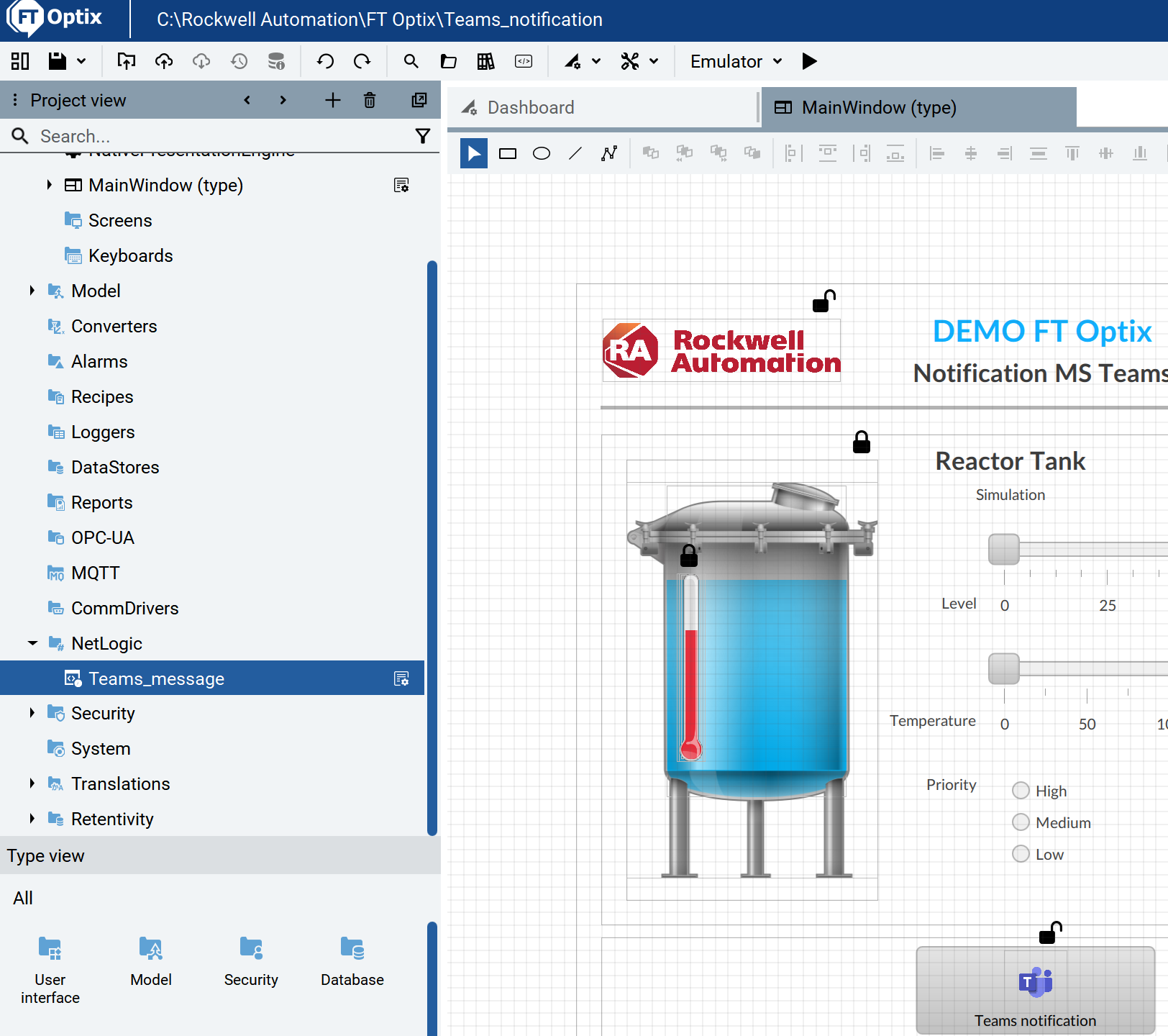
Task: Open the User interface type category
Action: pos(50,968)
